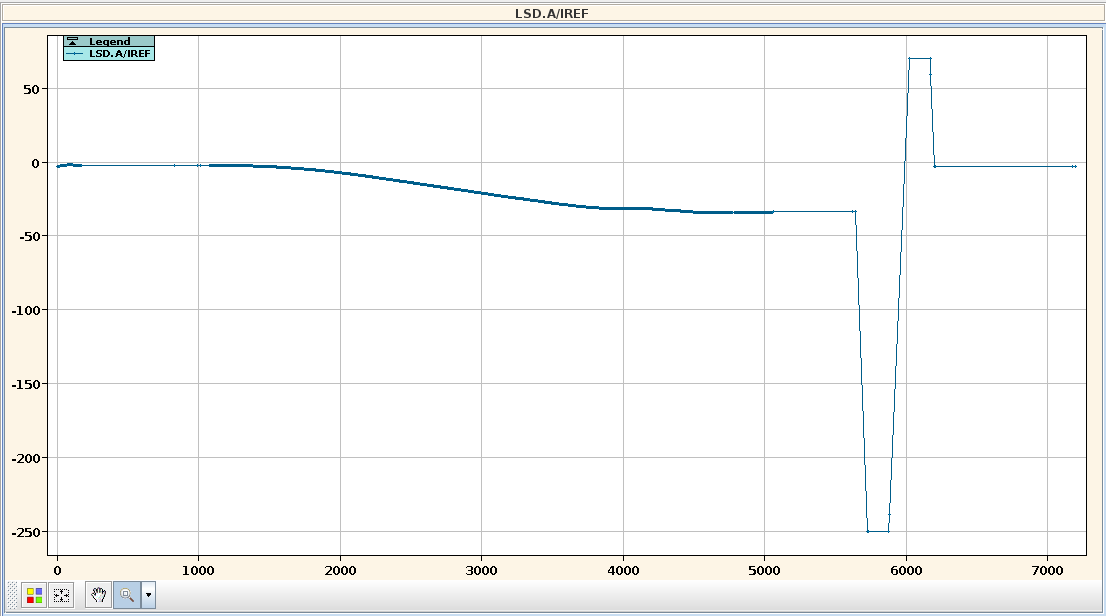Click the y-axis label -250
The height and width of the screenshot is (616, 1106).
pyautogui.click(x=27, y=532)
